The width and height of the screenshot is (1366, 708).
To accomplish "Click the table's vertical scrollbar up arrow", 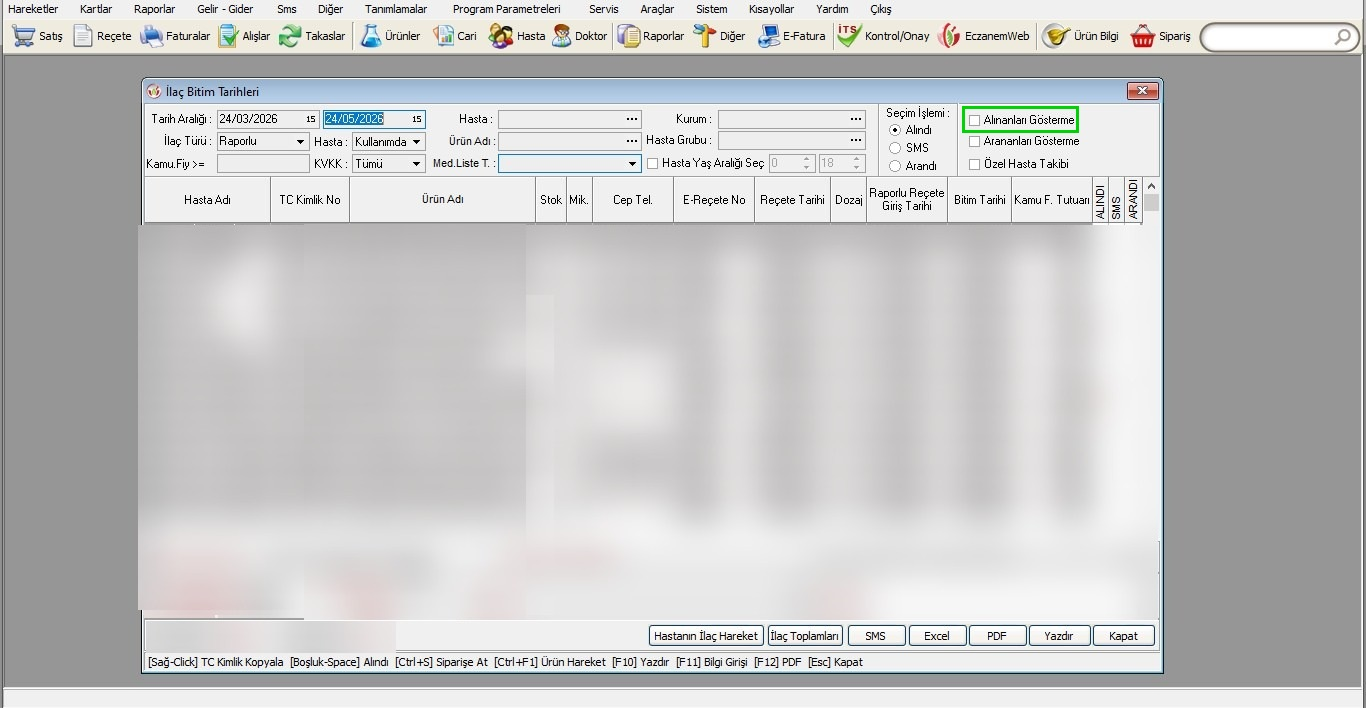I will (x=1152, y=187).
